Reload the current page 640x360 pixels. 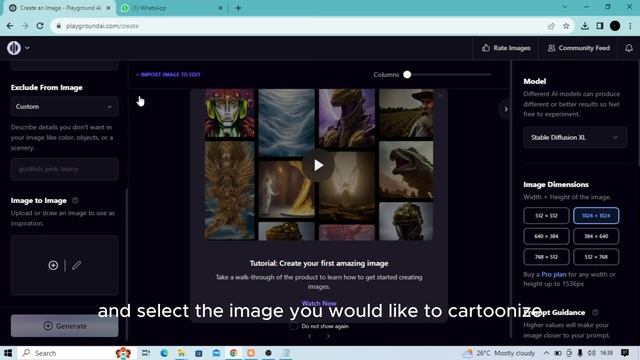pos(40,26)
